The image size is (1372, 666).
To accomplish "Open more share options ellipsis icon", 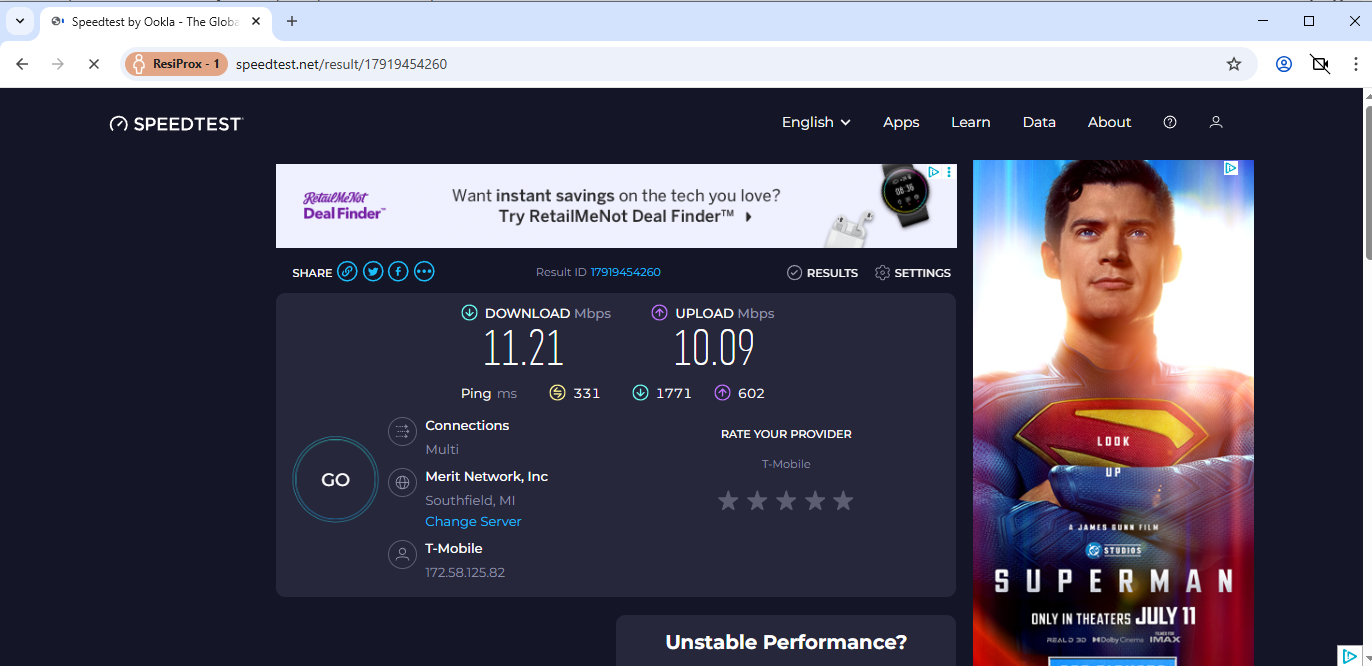I will (x=424, y=271).
